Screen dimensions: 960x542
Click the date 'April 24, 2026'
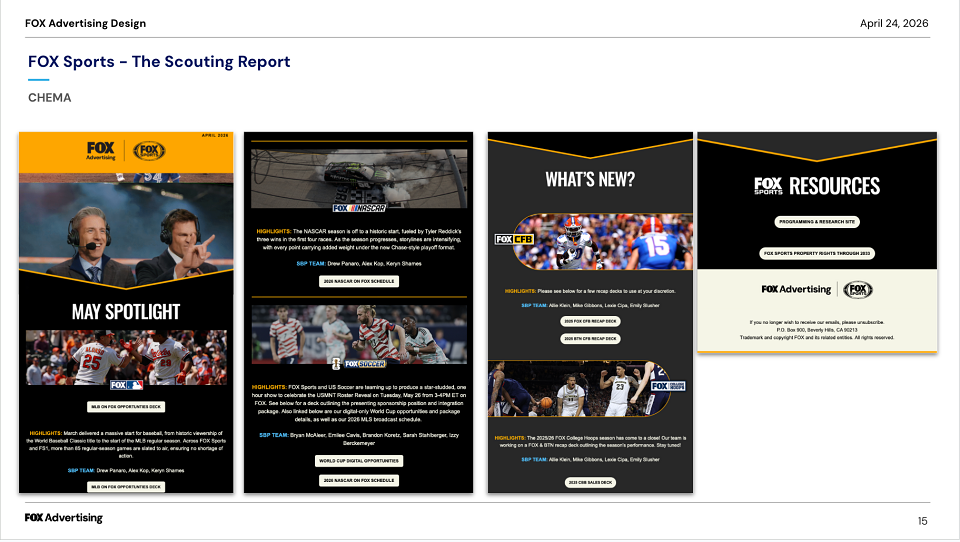894,23
